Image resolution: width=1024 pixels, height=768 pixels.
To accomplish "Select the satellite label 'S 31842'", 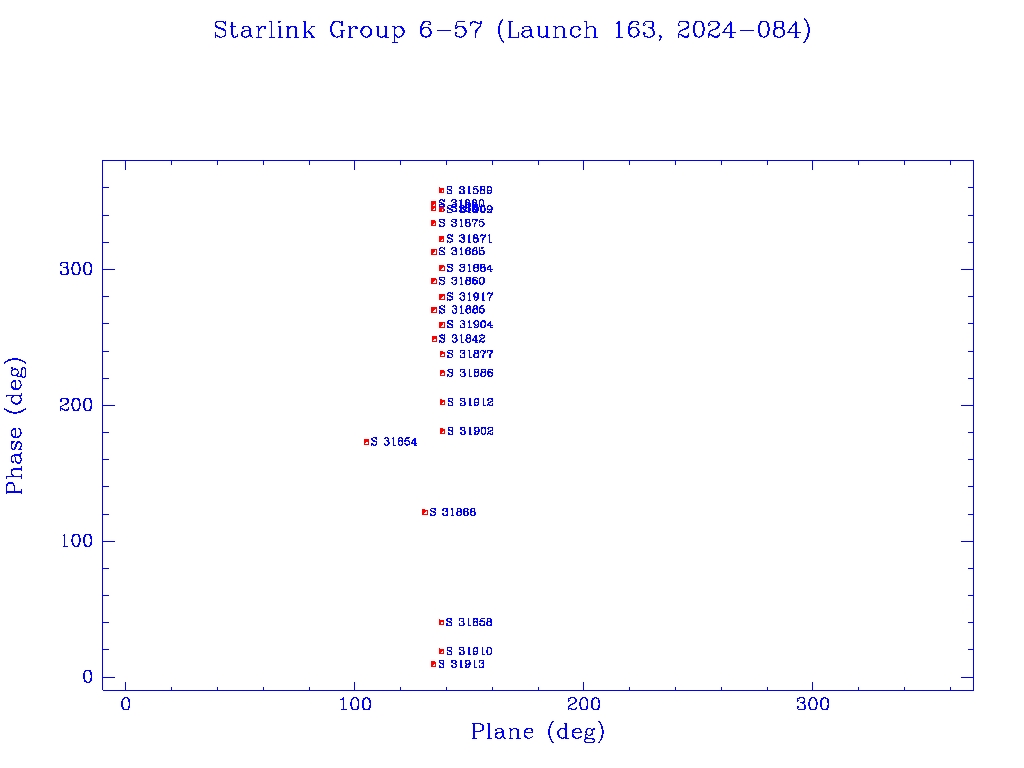I will 462,339.
